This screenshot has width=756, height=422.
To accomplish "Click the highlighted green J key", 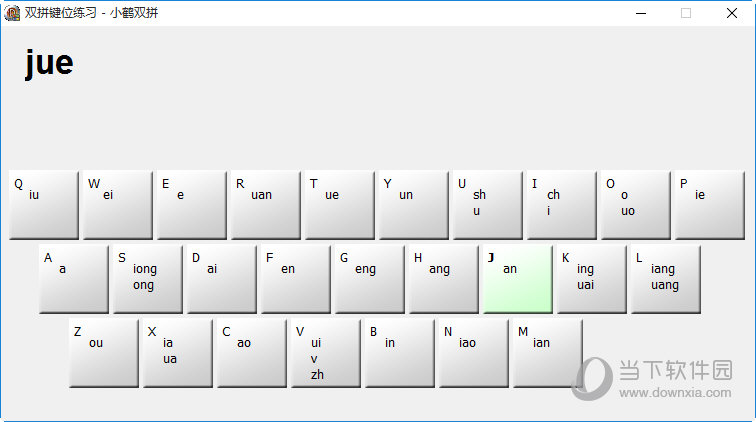I will (517, 279).
